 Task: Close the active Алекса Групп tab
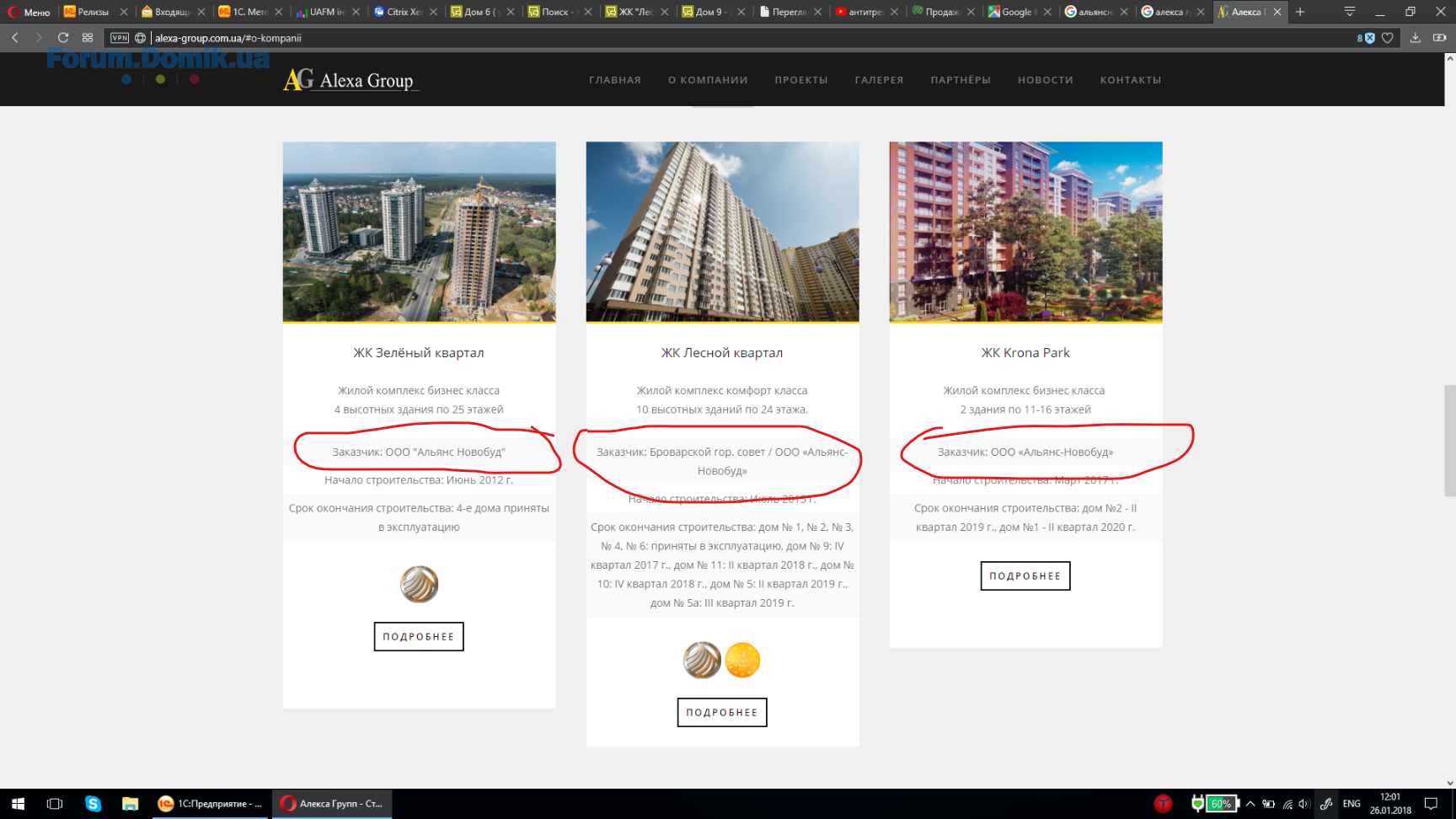(x=1277, y=12)
